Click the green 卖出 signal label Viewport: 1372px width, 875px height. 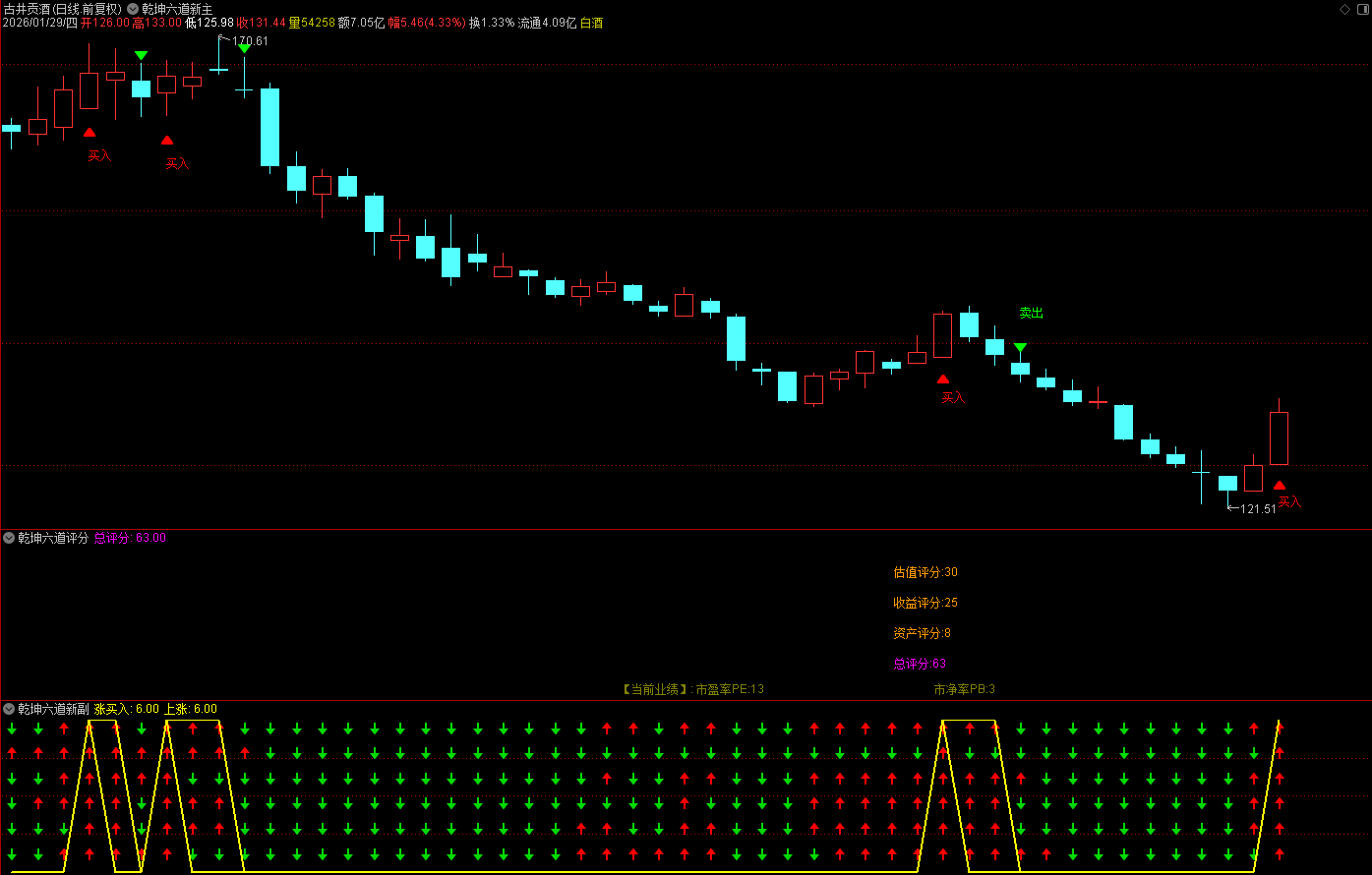click(x=1031, y=313)
